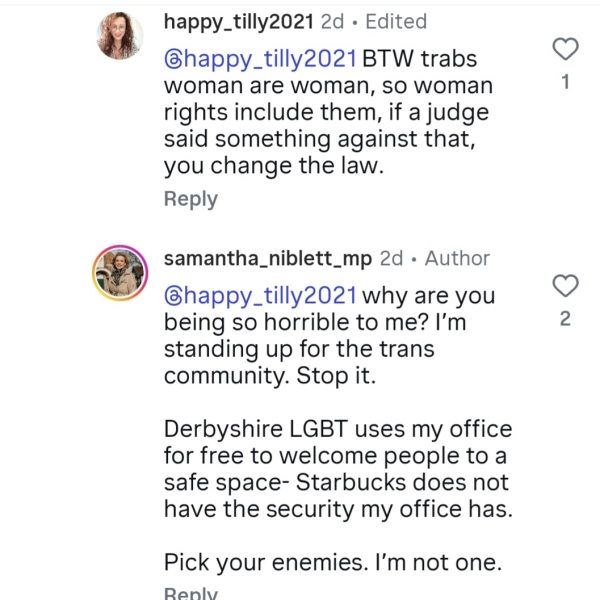This screenshot has width=600, height=600.
Task: Tap the 2d timestamp on first comment
Action: (x=332, y=21)
